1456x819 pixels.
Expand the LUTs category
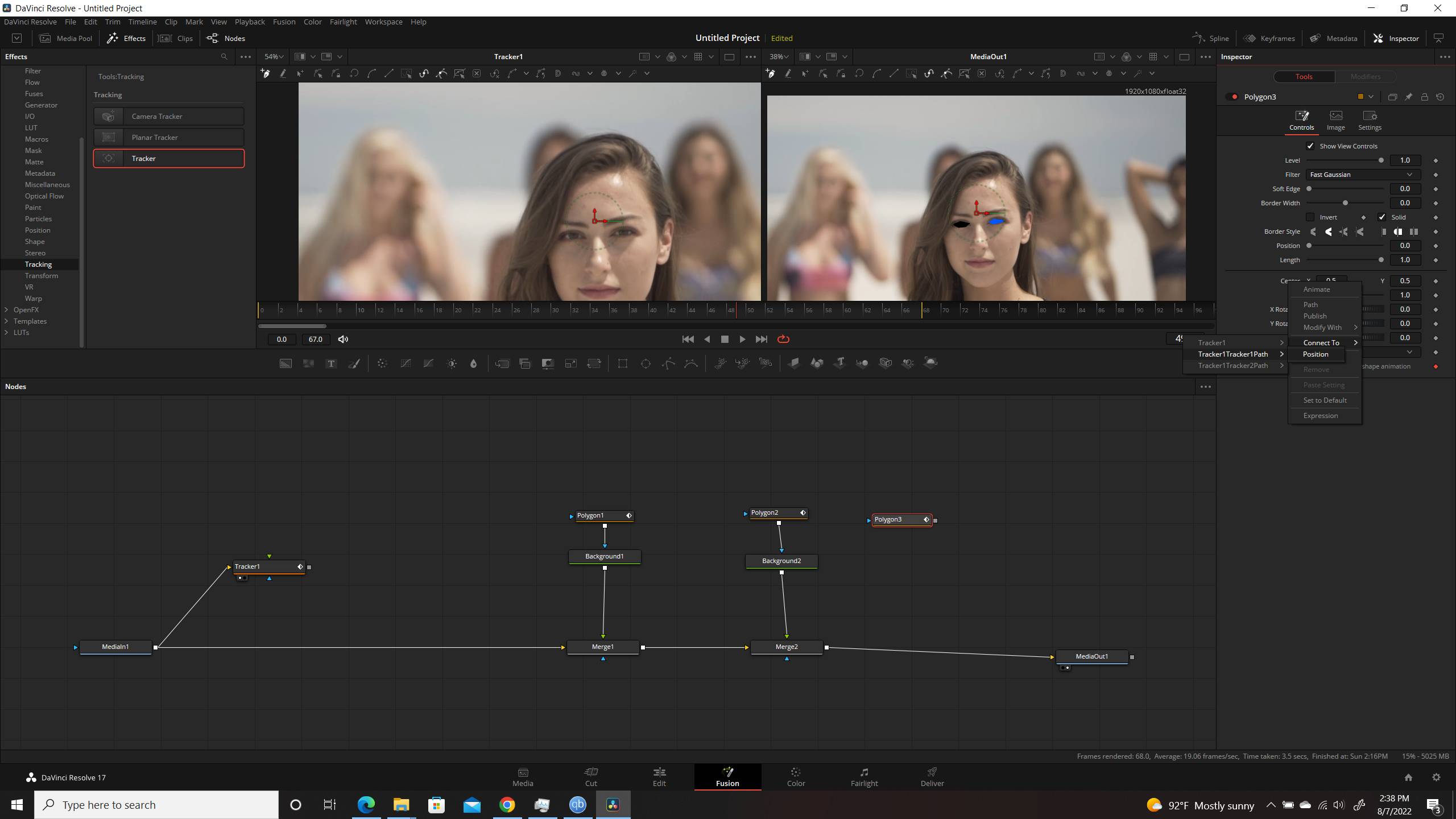click(x=6, y=333)
